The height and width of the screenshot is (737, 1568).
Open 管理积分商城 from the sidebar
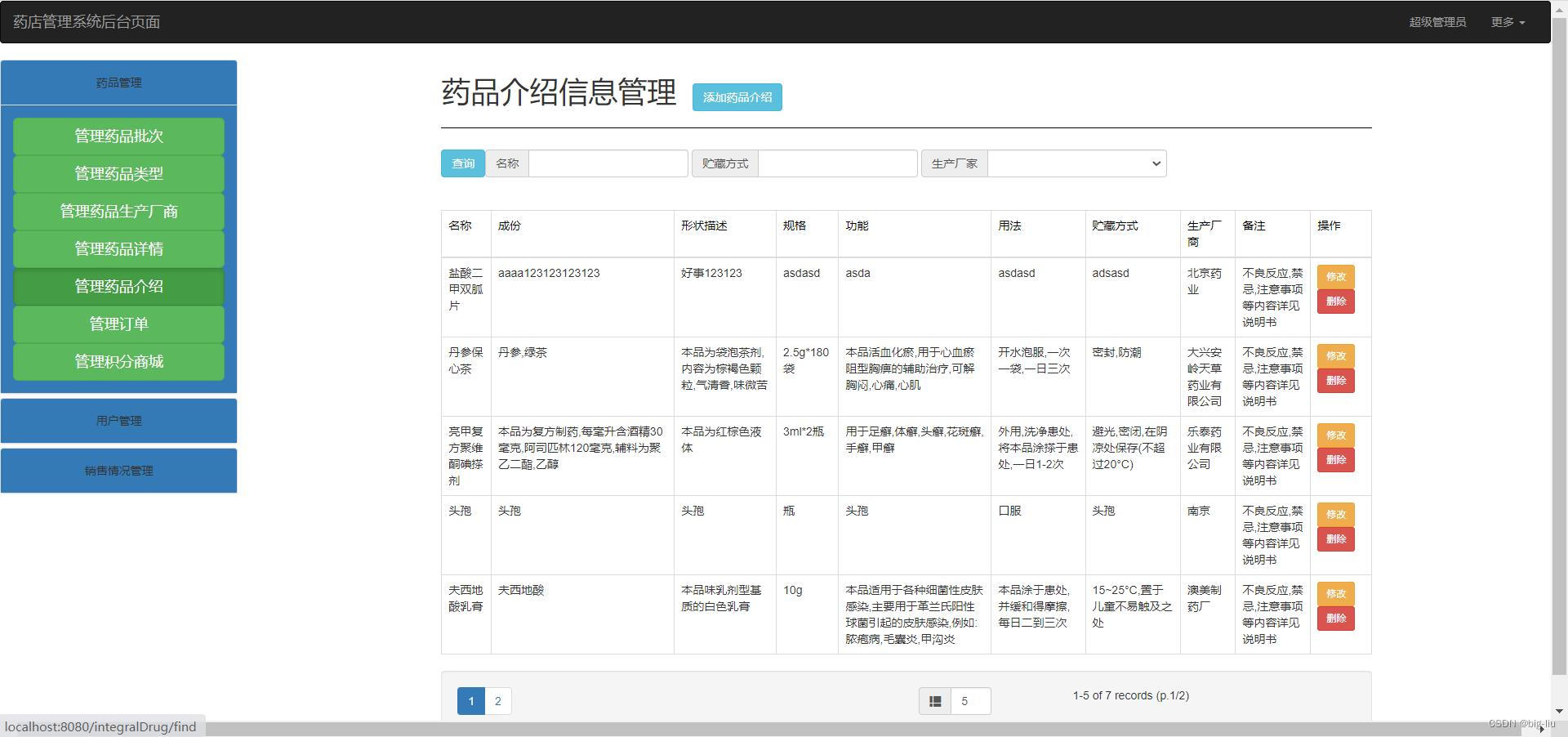[x=118, y=361]
